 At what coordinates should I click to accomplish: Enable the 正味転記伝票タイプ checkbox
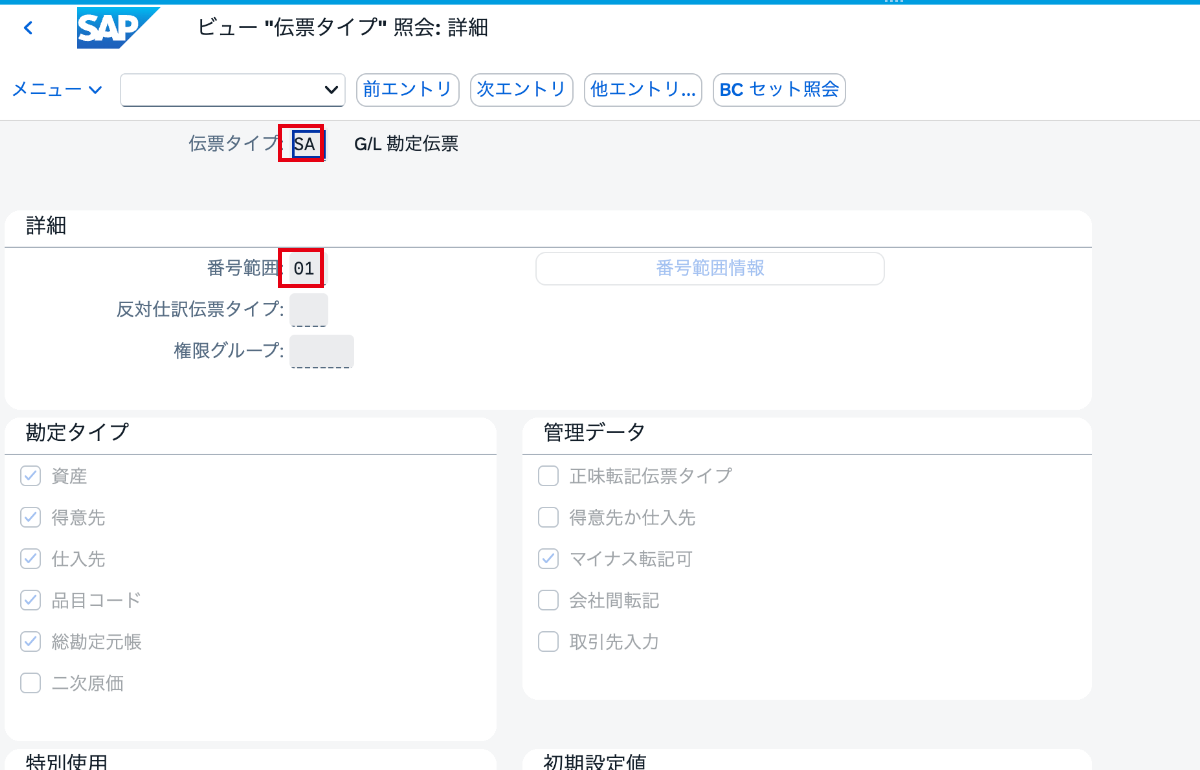(x=548, y=476)
